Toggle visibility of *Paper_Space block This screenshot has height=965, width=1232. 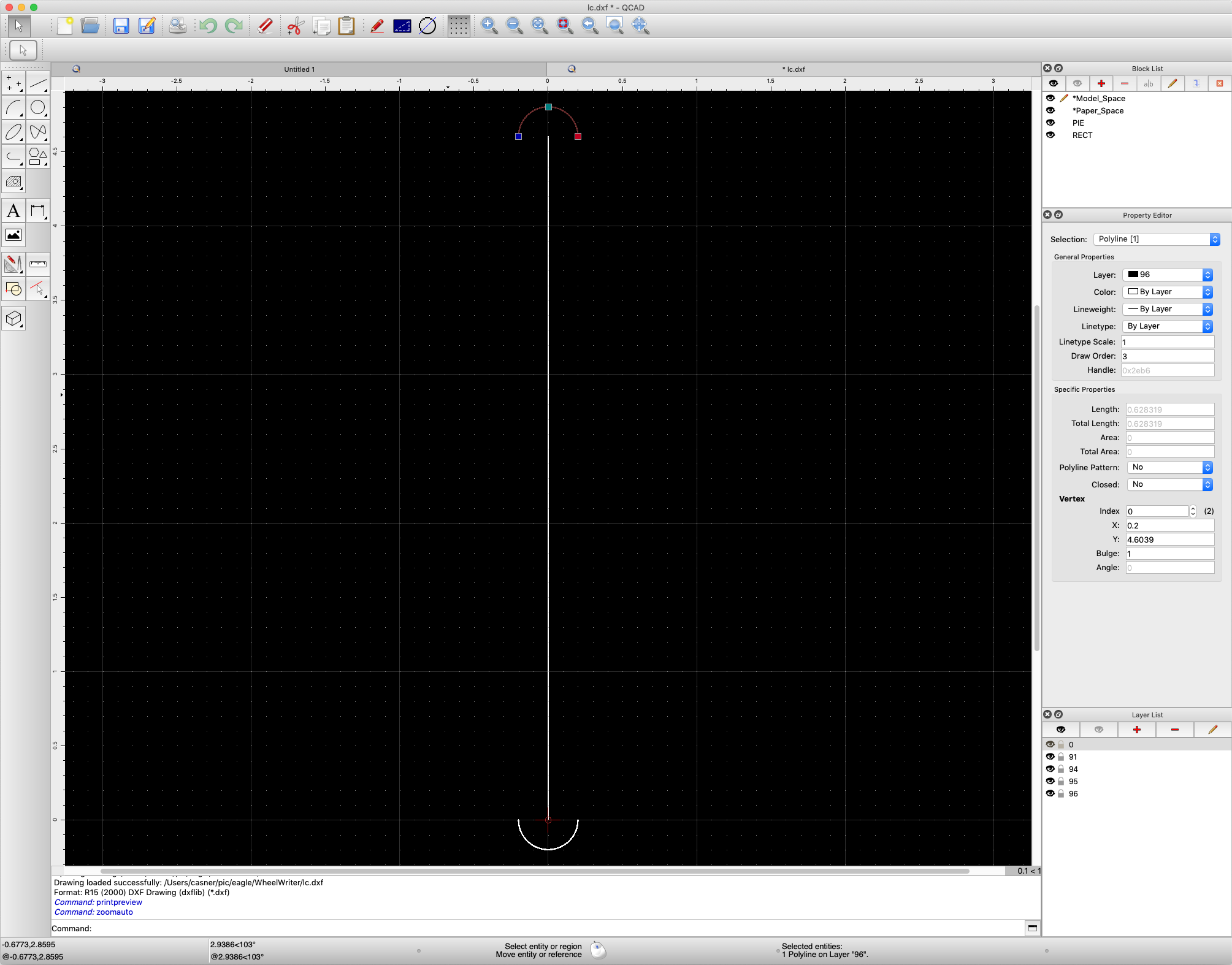(x=1050, y=110)
